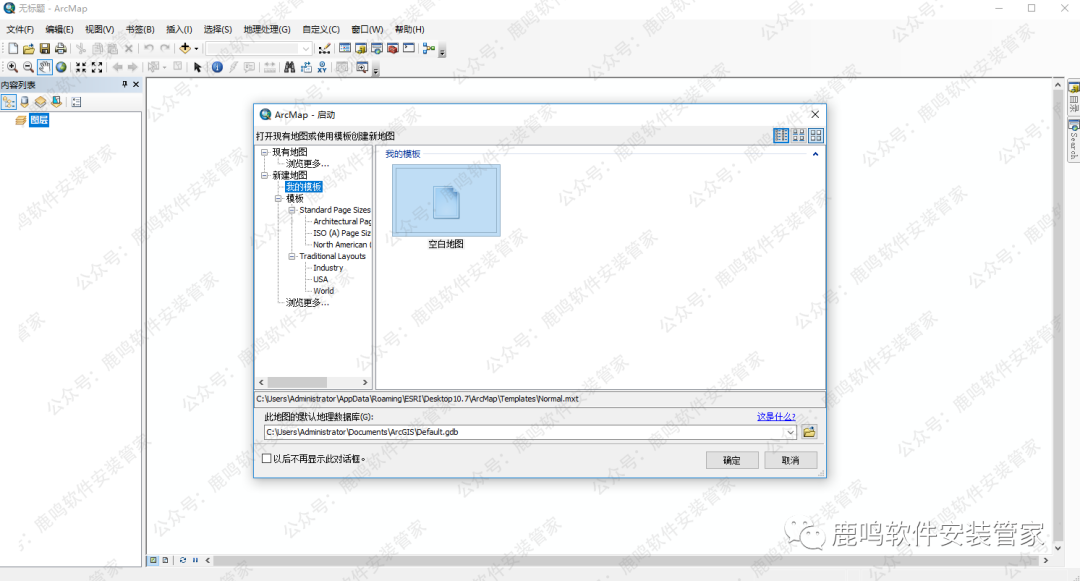Image resolution: width=1080 pixels, height=581 pixels.
Task: Select the Zoom Out magnifier tool
Action: 28,67
